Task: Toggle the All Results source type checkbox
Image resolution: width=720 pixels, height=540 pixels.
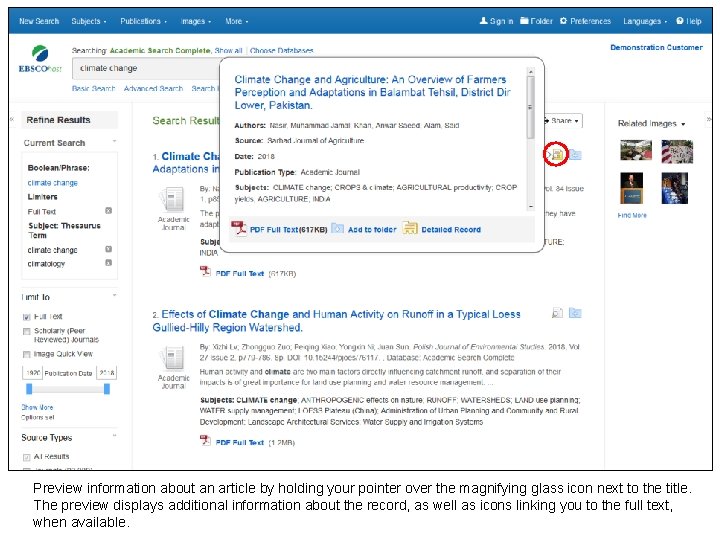Action: tap(27, 457)
